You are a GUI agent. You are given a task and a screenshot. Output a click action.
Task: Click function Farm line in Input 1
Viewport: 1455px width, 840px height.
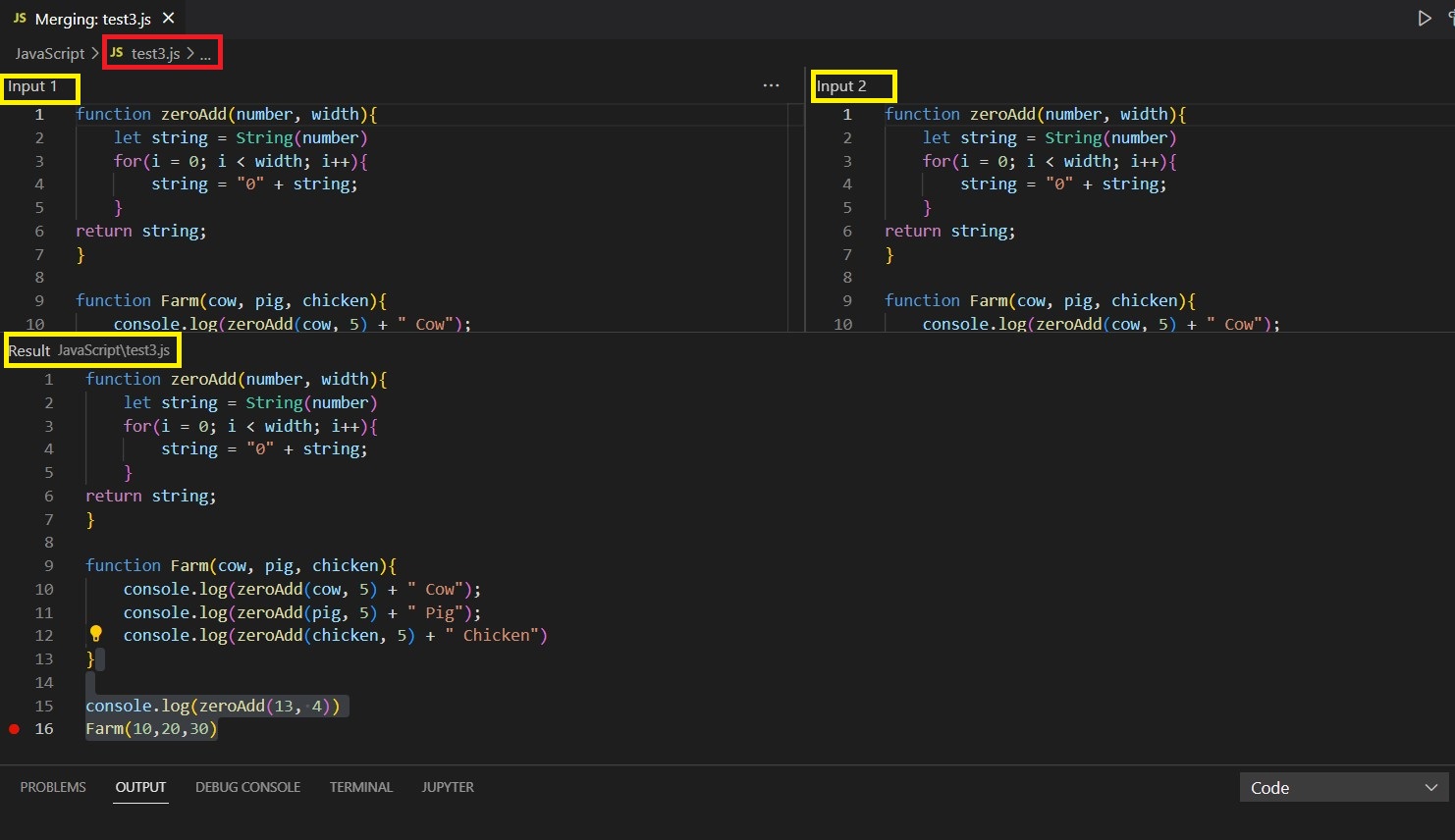click(x=232, y=300)
